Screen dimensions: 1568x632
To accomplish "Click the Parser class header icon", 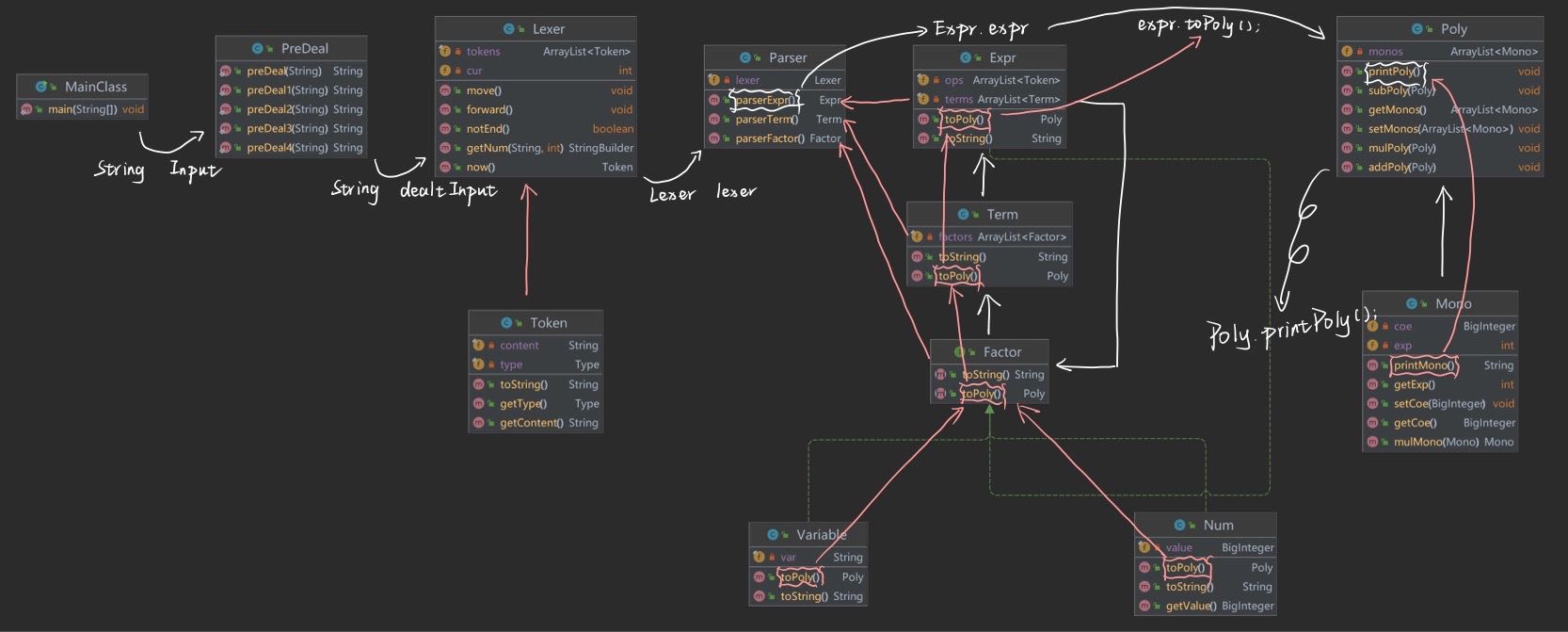I will 746,57.
